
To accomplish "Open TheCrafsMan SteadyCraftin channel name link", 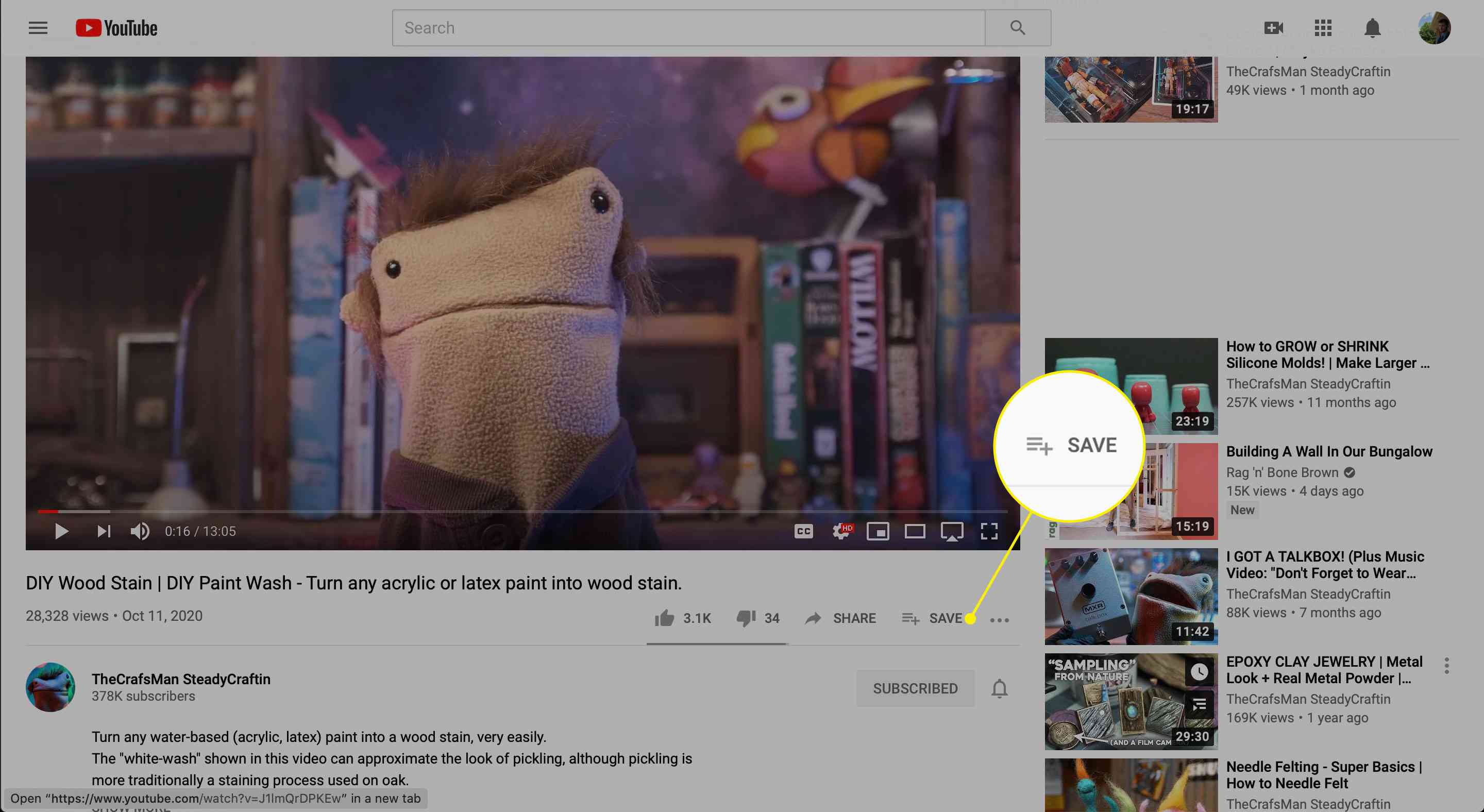I will [x=181, y=679].
